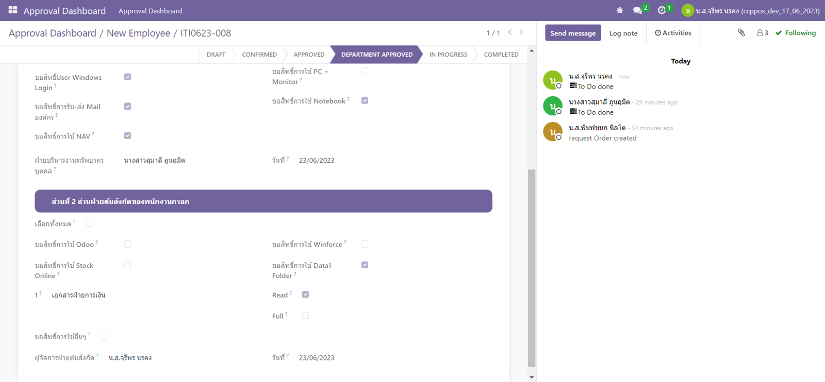Click the debug bug icon in top bar
825x382 pixels.
(620, 10)
